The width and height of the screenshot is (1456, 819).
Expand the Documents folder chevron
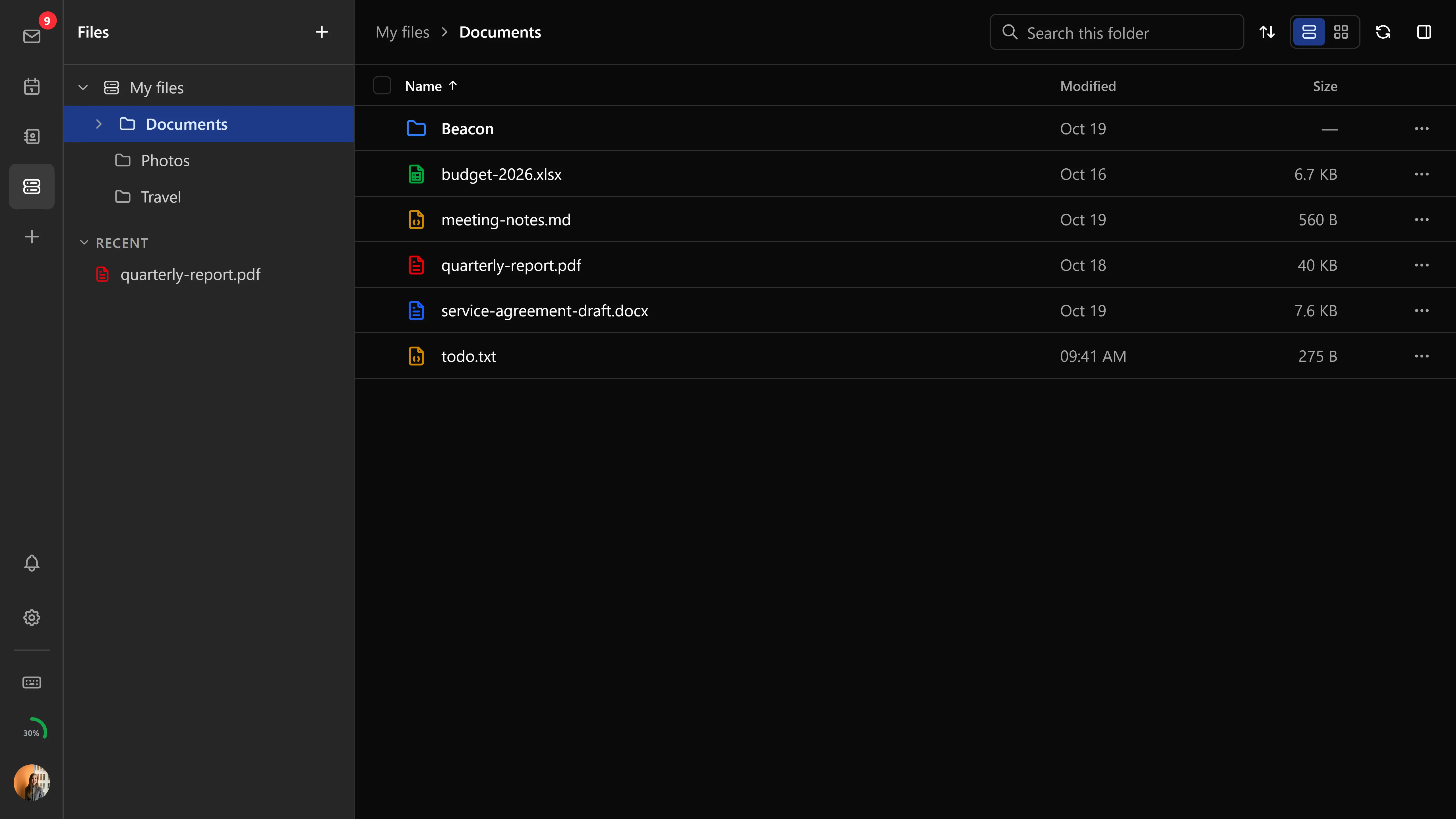pos(99,124)
